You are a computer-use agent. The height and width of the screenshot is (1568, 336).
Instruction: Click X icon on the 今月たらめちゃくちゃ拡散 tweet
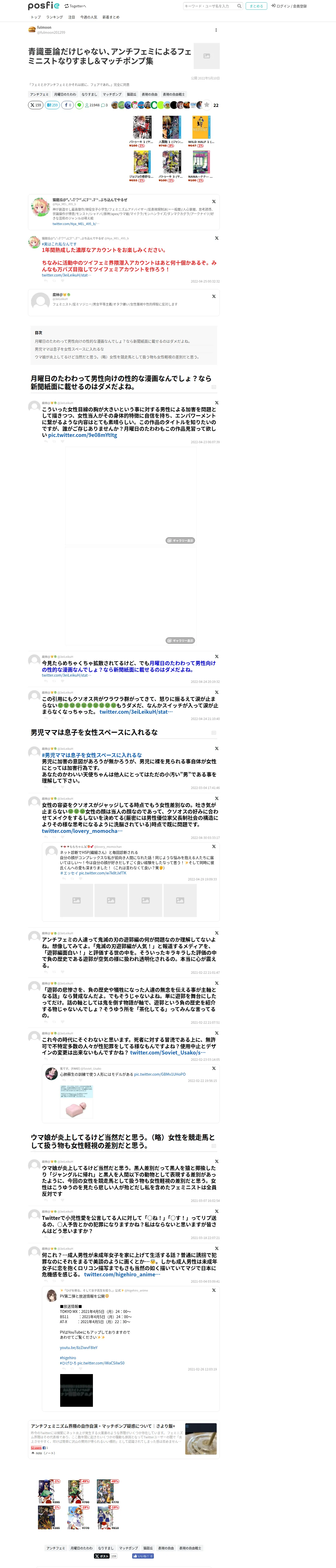216,657
